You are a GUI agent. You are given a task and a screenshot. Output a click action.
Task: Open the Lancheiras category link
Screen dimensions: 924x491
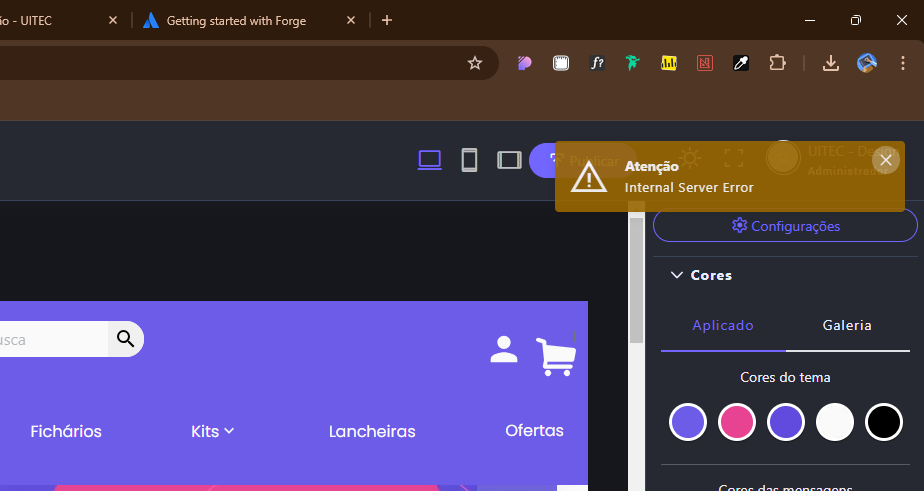(372, 431)
